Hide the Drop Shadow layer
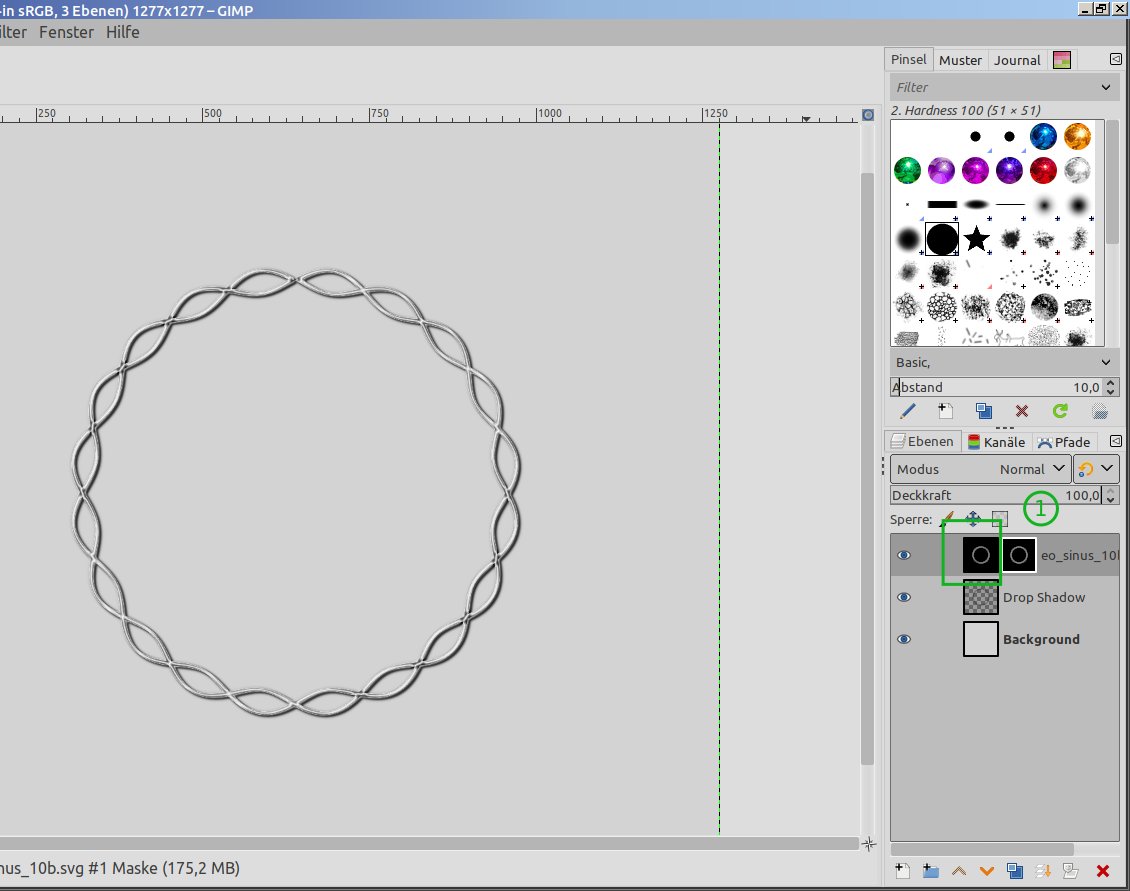Image resolution: width=1130 pixels, height=891 pixels. point(904,597)
